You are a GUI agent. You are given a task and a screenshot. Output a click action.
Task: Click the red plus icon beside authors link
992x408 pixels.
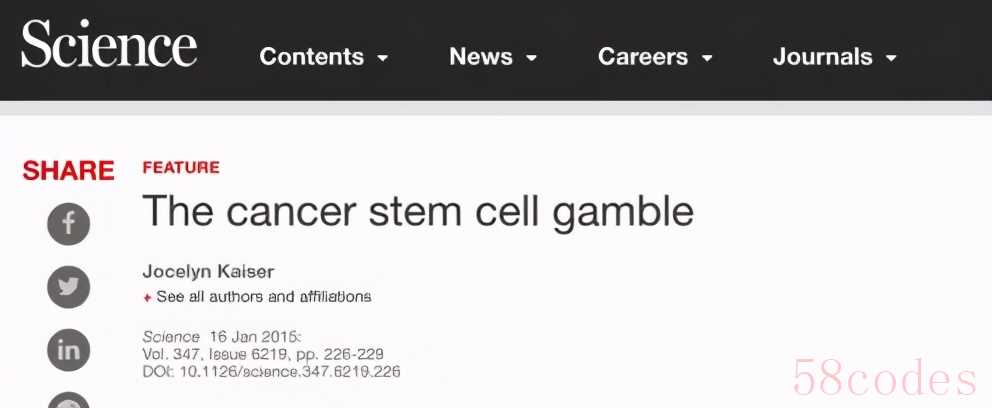point(148,298)
